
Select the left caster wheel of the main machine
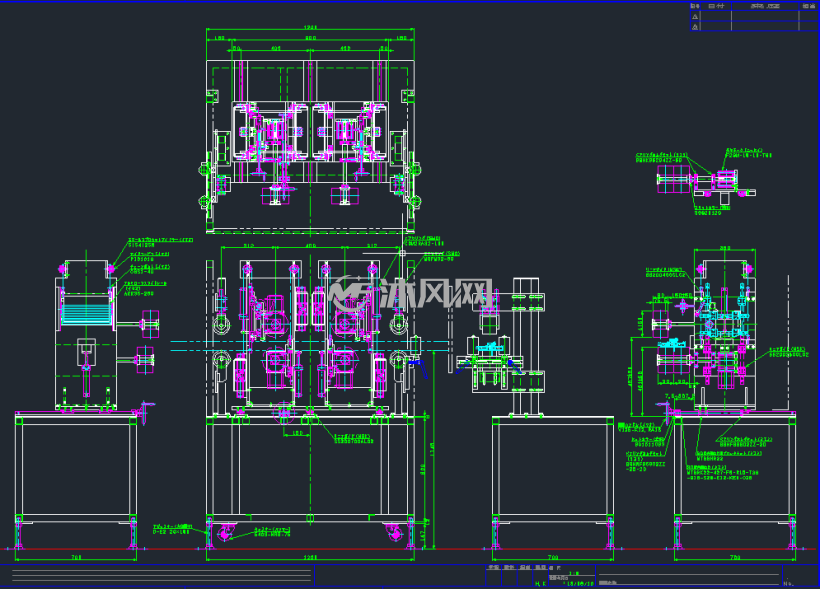[x=225, y=534]
